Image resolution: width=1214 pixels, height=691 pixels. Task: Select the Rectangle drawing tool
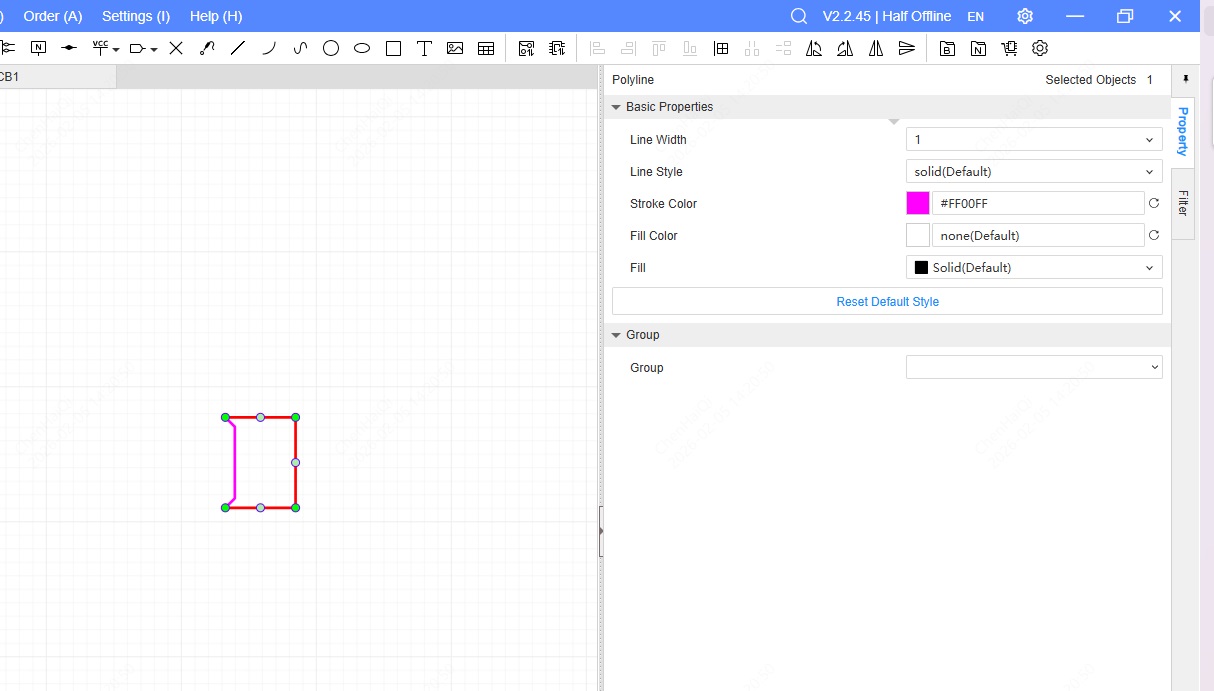[393, 48]
